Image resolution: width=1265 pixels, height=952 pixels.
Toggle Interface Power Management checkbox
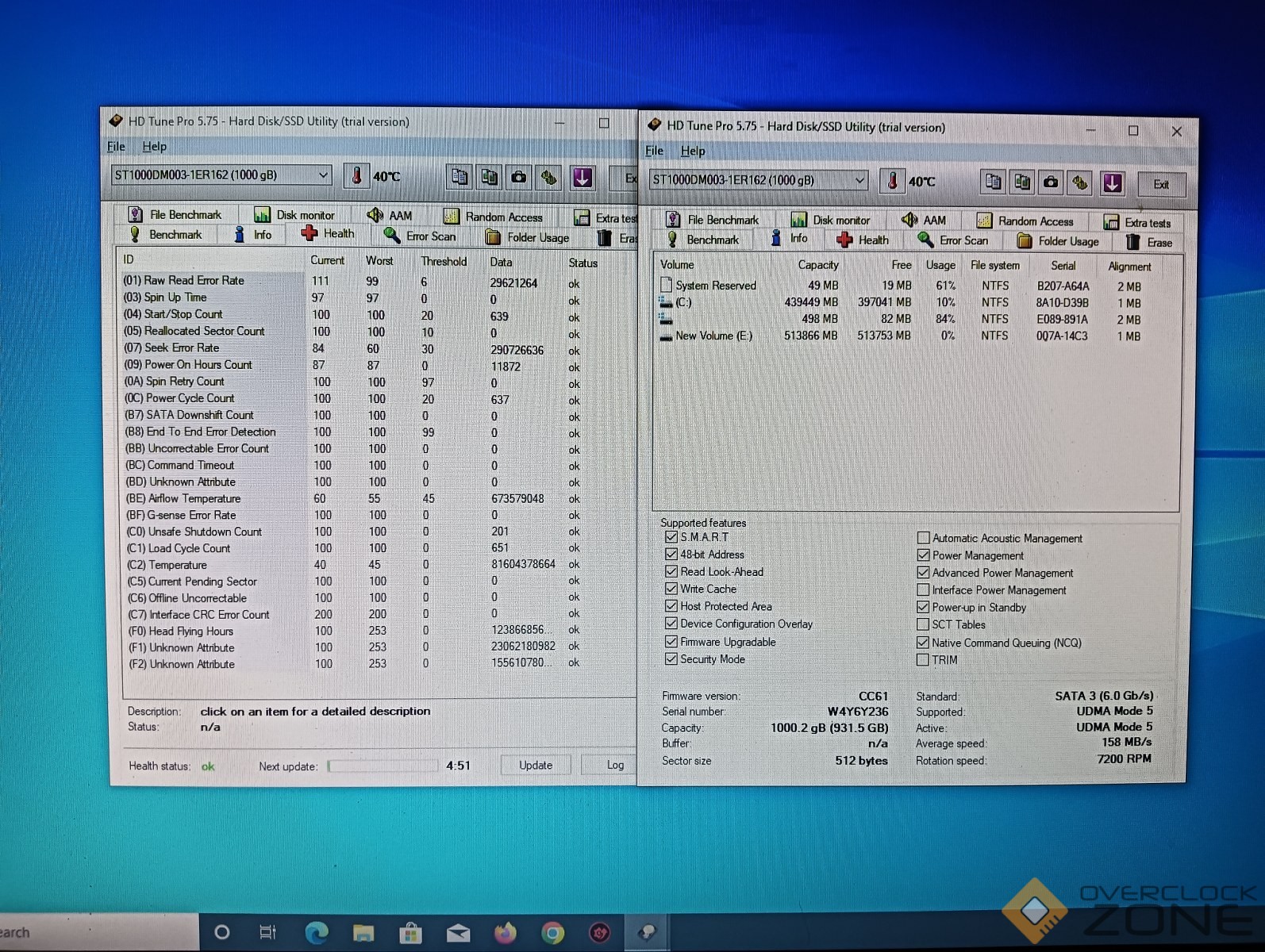[923, 590]
